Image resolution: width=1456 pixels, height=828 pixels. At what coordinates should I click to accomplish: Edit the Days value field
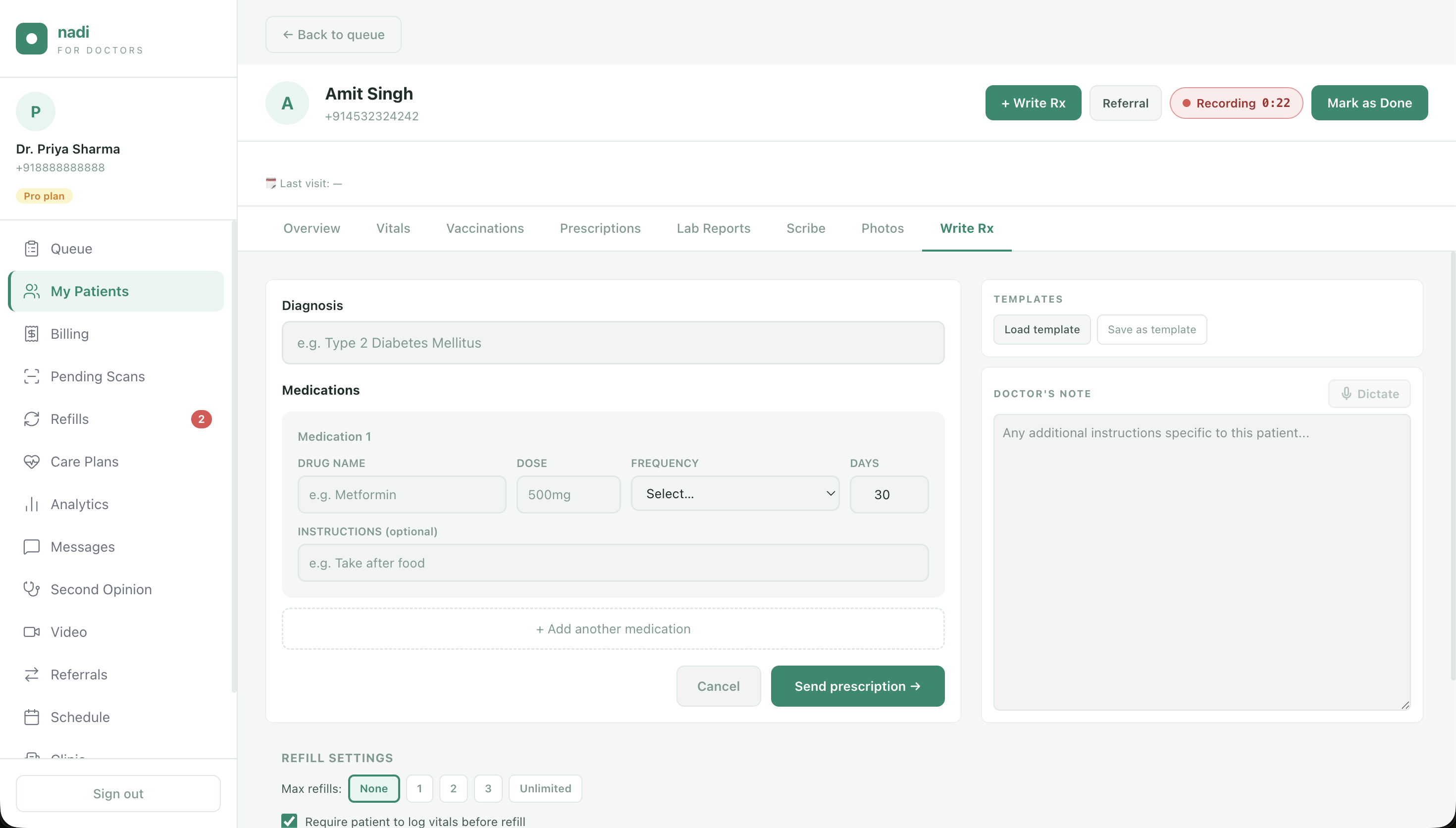(x=888, y=494)
